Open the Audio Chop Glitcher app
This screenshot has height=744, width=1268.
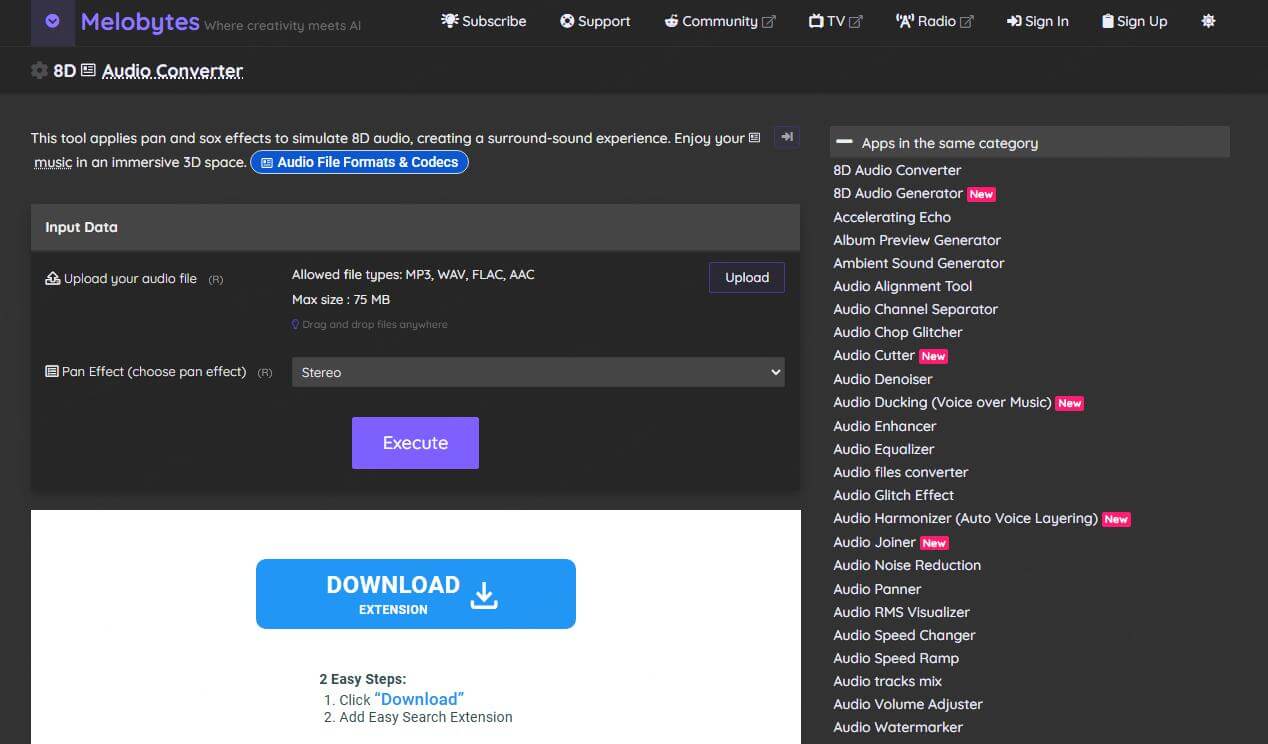pos(898,332)
